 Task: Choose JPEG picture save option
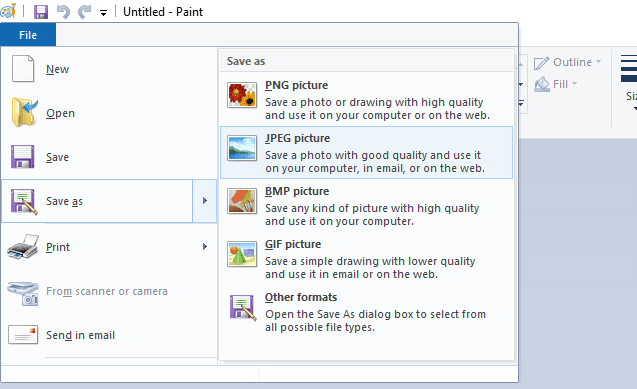click(x=366, y=152)
